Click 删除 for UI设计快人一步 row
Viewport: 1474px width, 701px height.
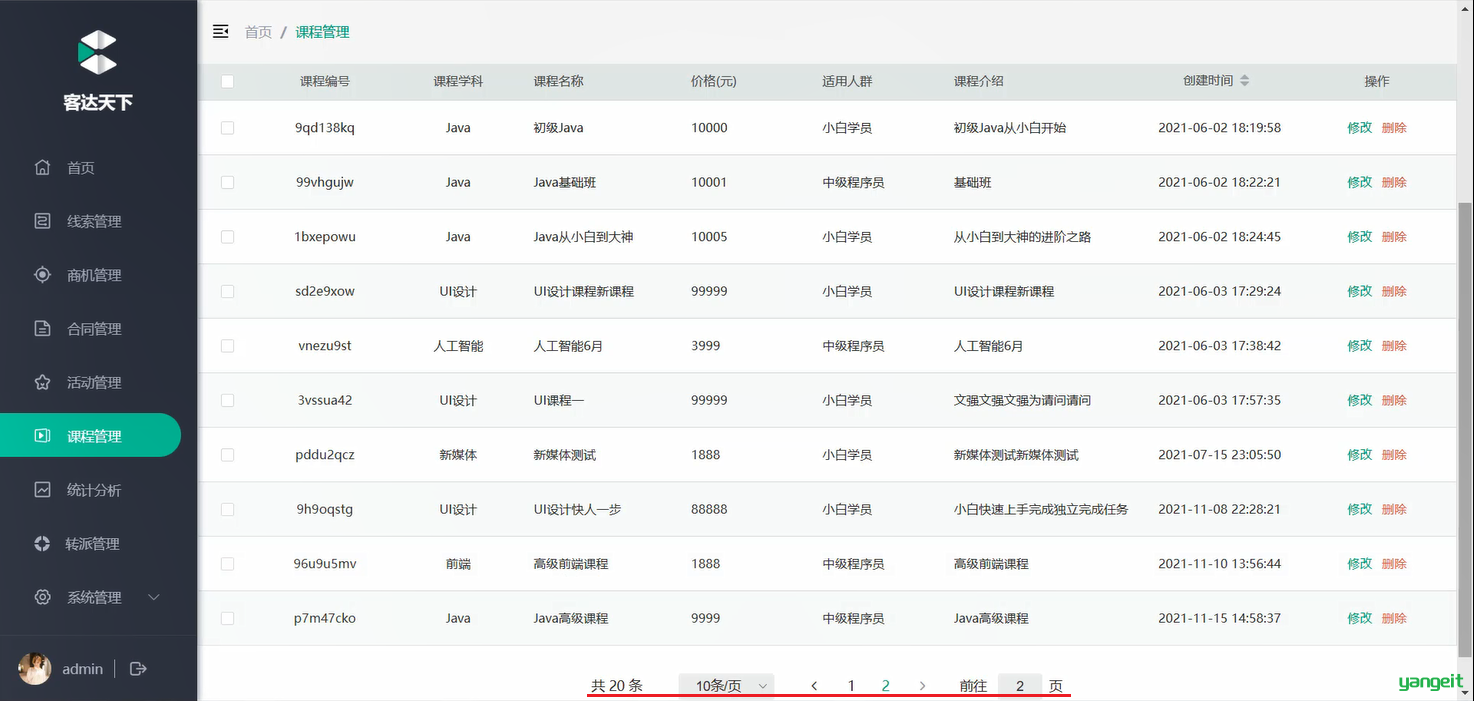[1394, 509]
